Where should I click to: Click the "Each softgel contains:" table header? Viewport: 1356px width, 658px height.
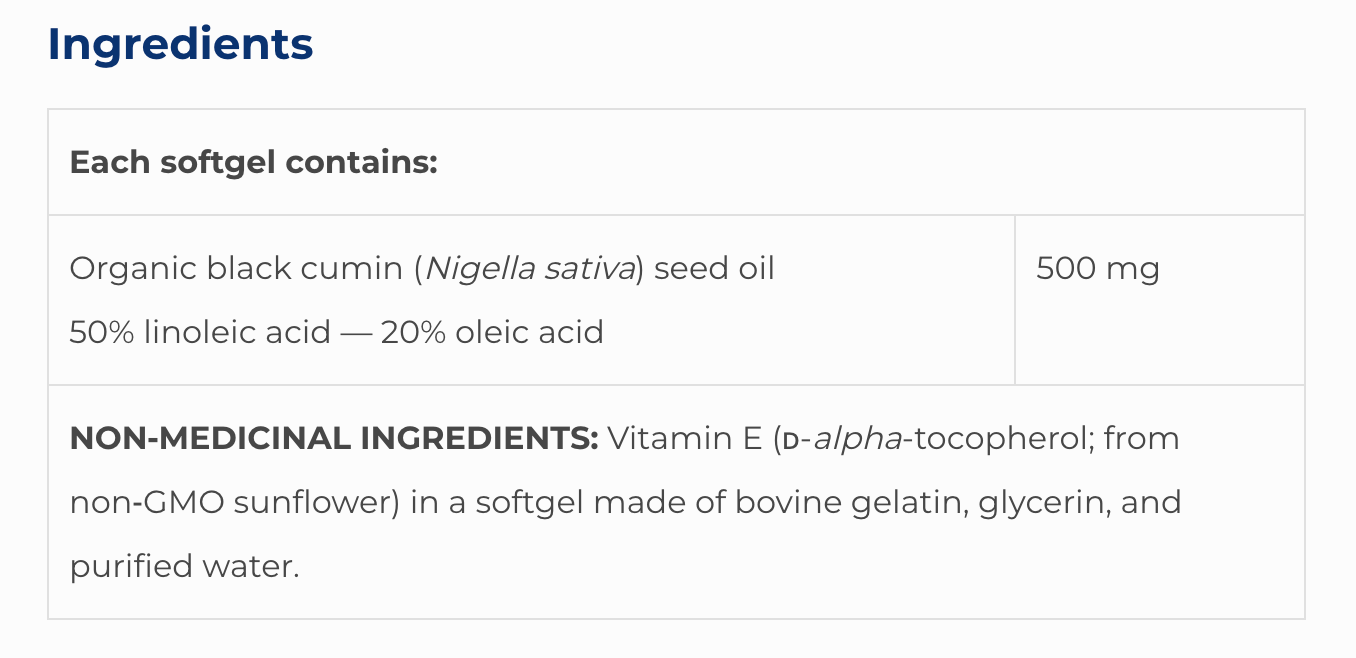pyautogui.click(x=253, y=163)
